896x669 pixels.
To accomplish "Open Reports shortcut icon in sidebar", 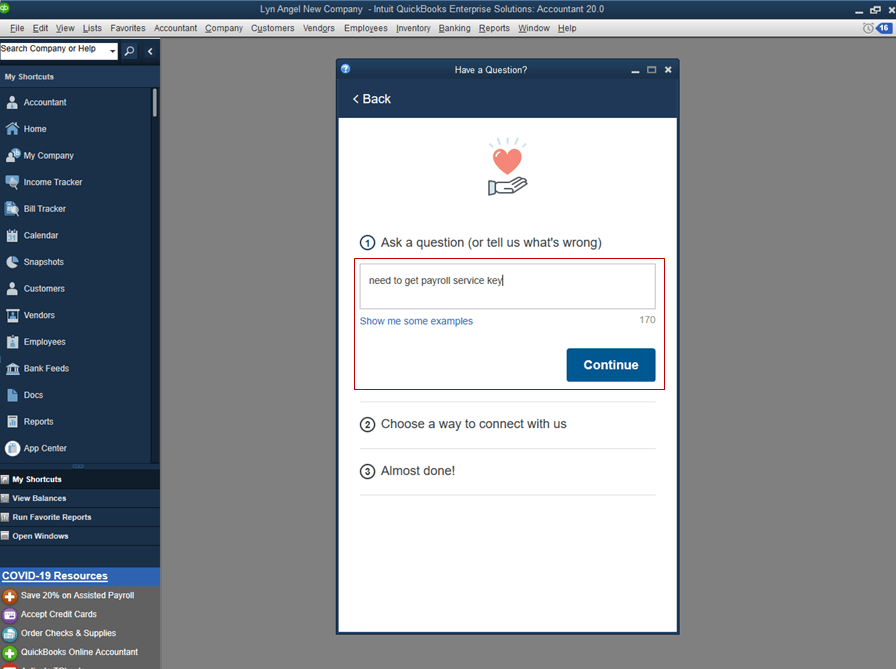I will point(12,422).
